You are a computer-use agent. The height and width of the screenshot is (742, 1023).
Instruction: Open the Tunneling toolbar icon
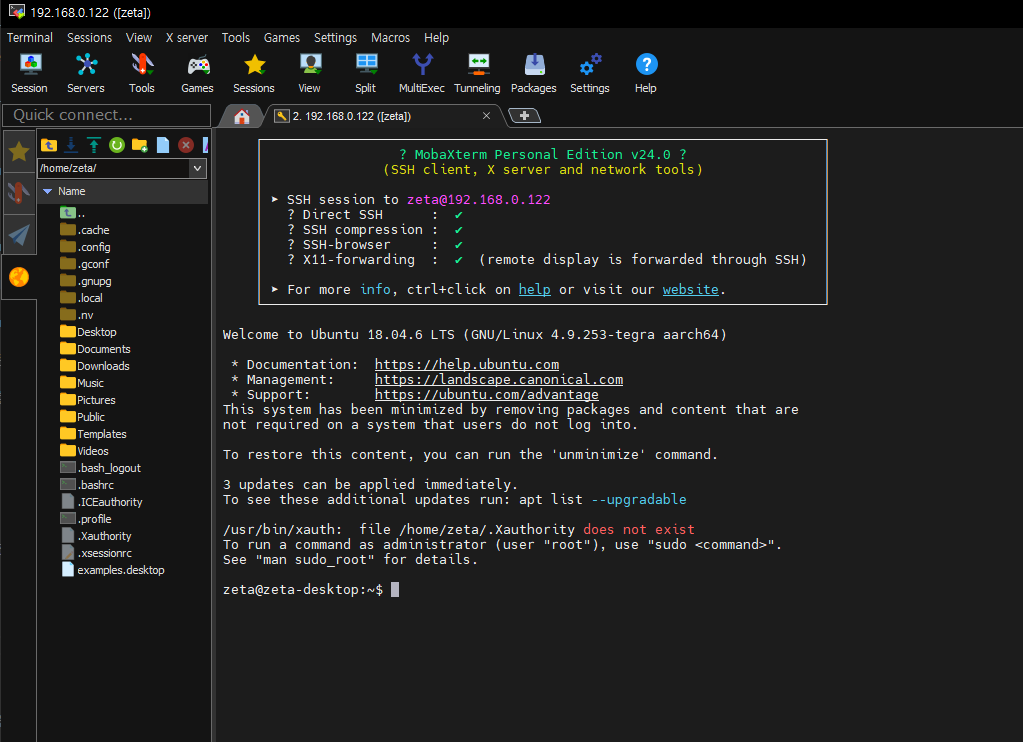(x=478, y=73)
